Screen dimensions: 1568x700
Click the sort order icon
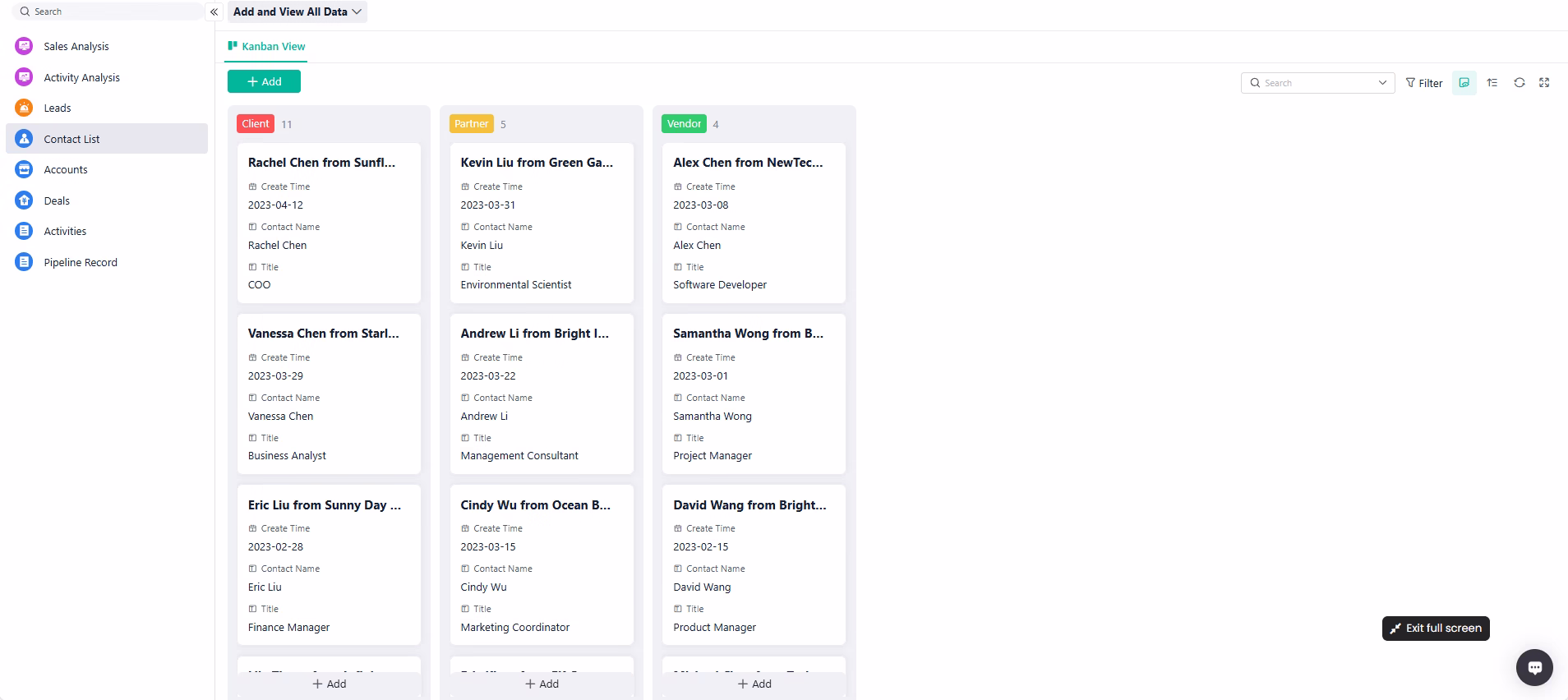click(1492, 83)
